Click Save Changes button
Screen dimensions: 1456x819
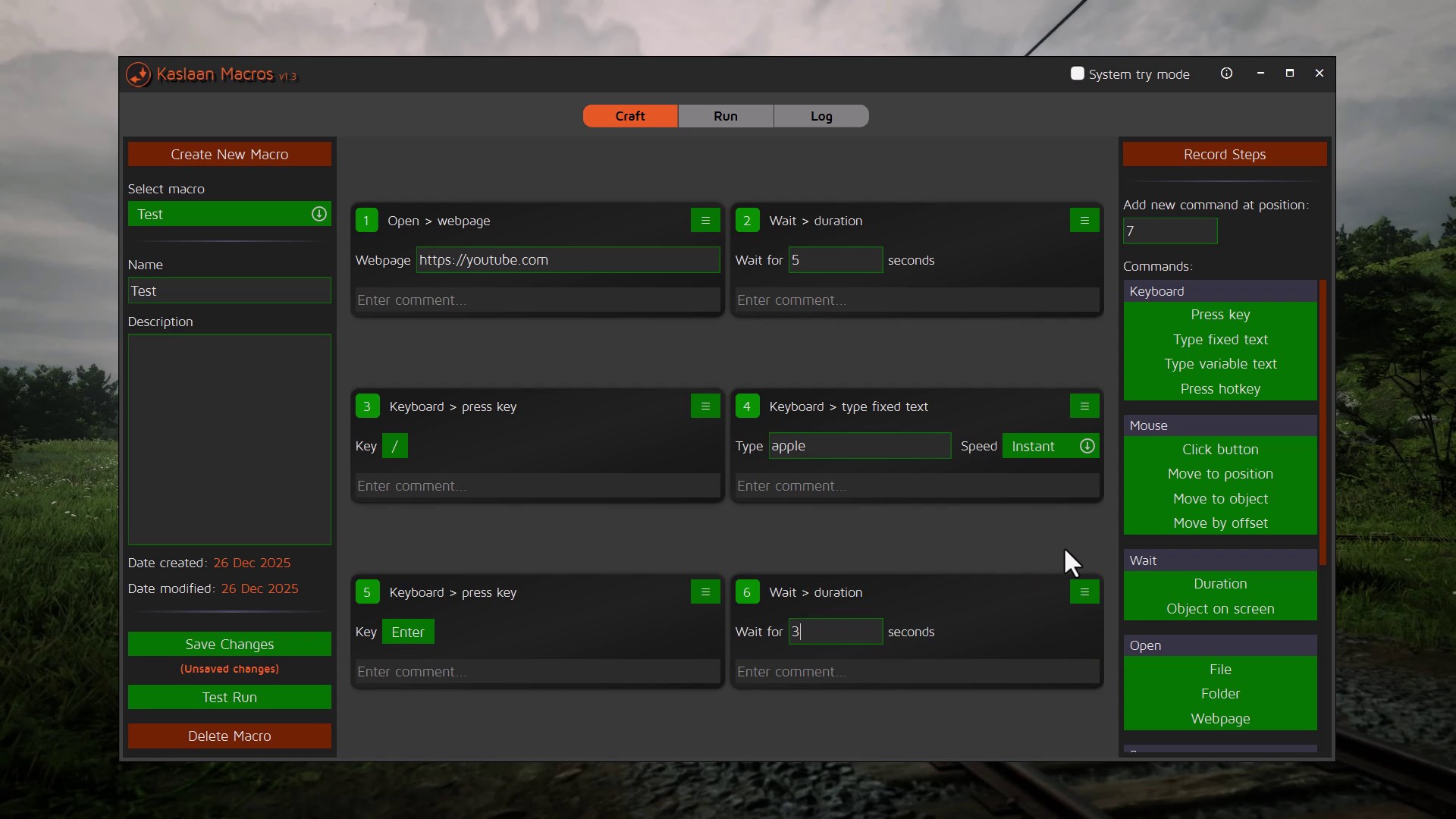point(229,644)
